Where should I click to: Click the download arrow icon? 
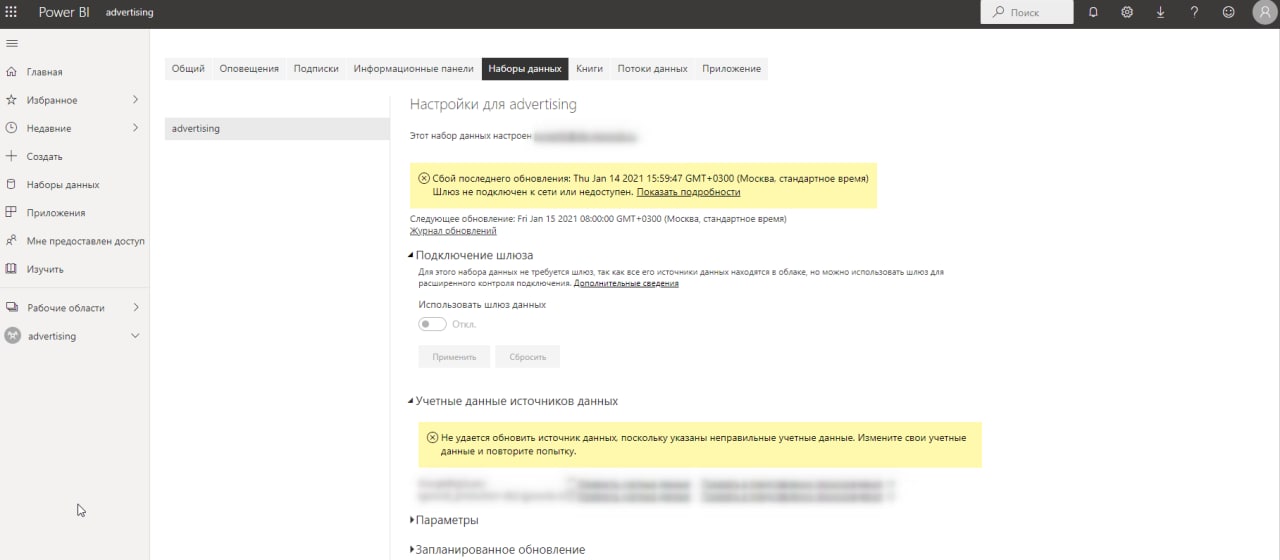tap(1161, 12)
